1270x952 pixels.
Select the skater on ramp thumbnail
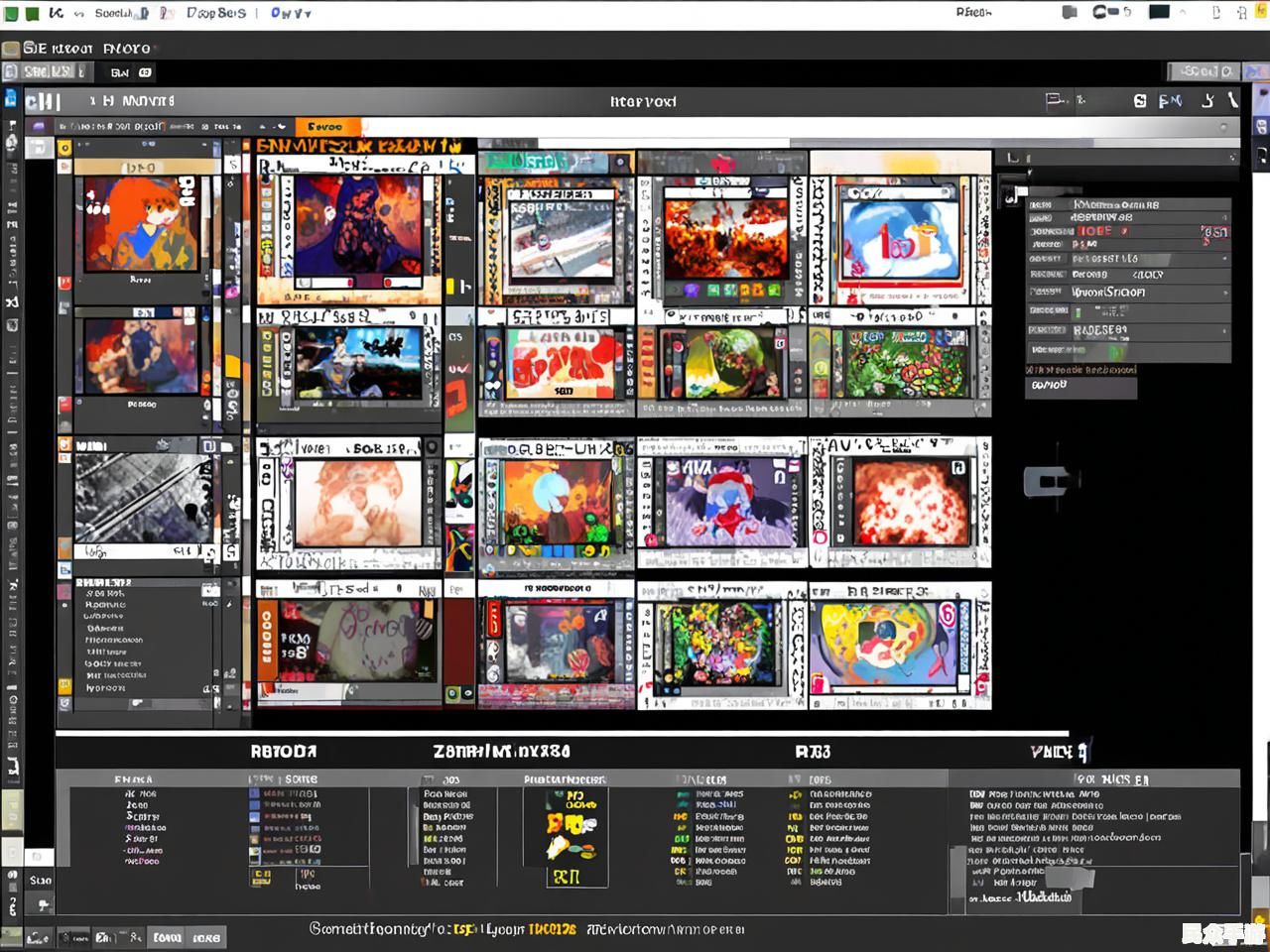point(565,238)
